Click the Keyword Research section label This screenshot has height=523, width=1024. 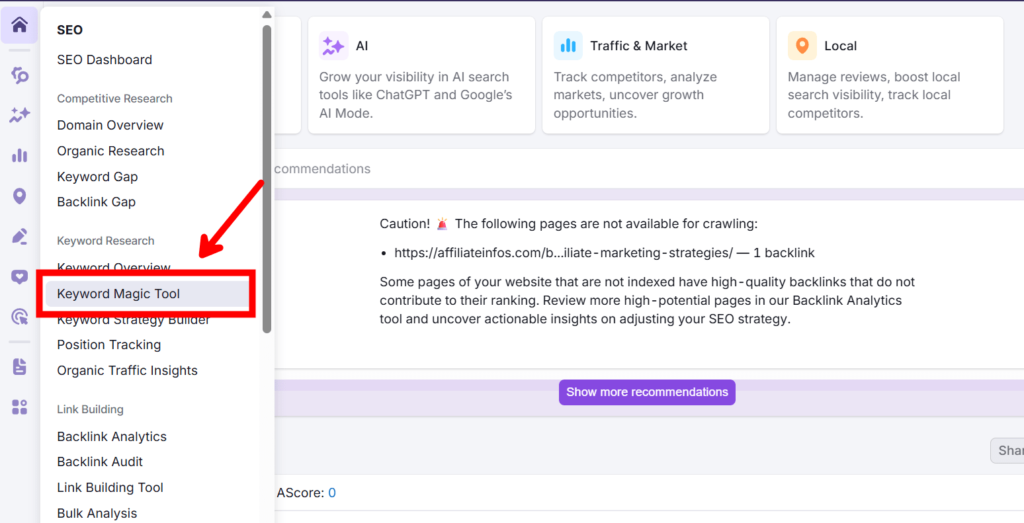tap(105, 241)
